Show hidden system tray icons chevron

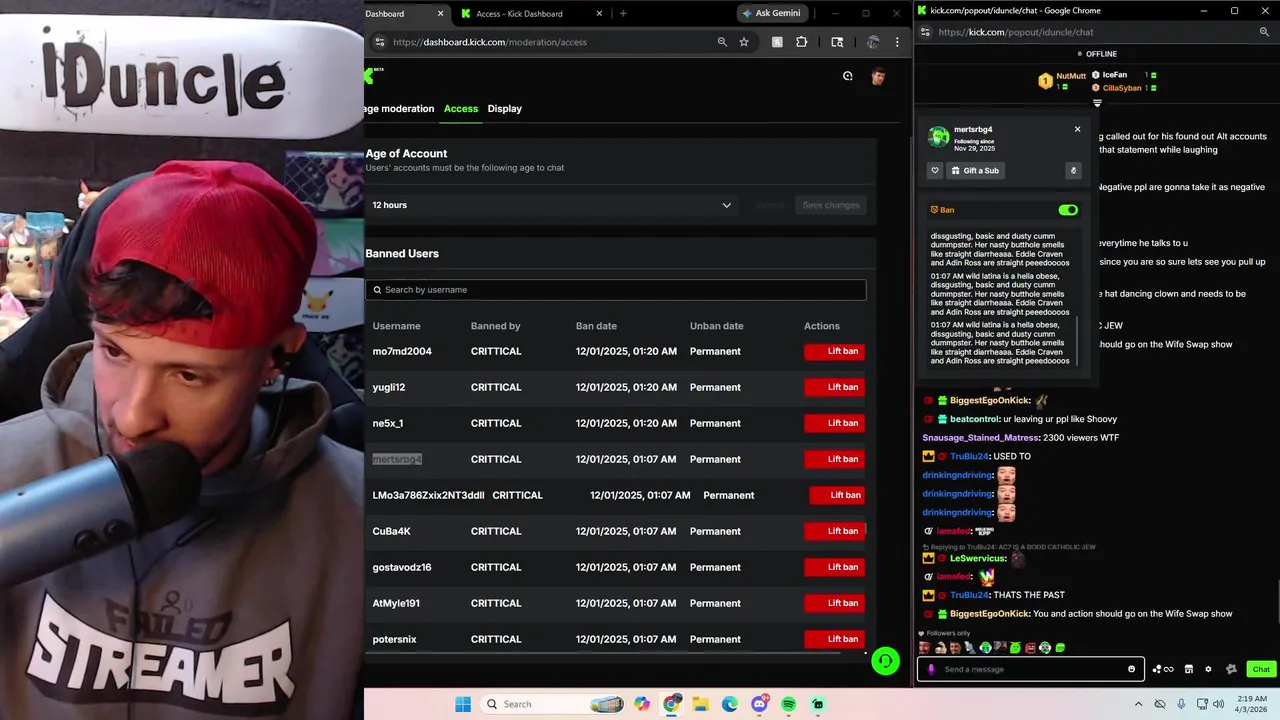pyautogui.click(x=1139, y=704)
